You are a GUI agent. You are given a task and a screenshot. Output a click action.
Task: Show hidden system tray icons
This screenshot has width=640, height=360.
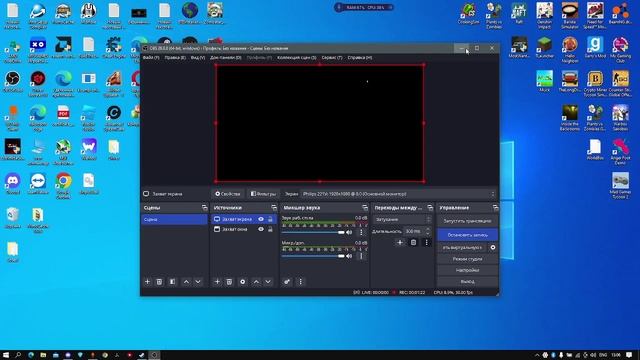click(x=537, y=355)
